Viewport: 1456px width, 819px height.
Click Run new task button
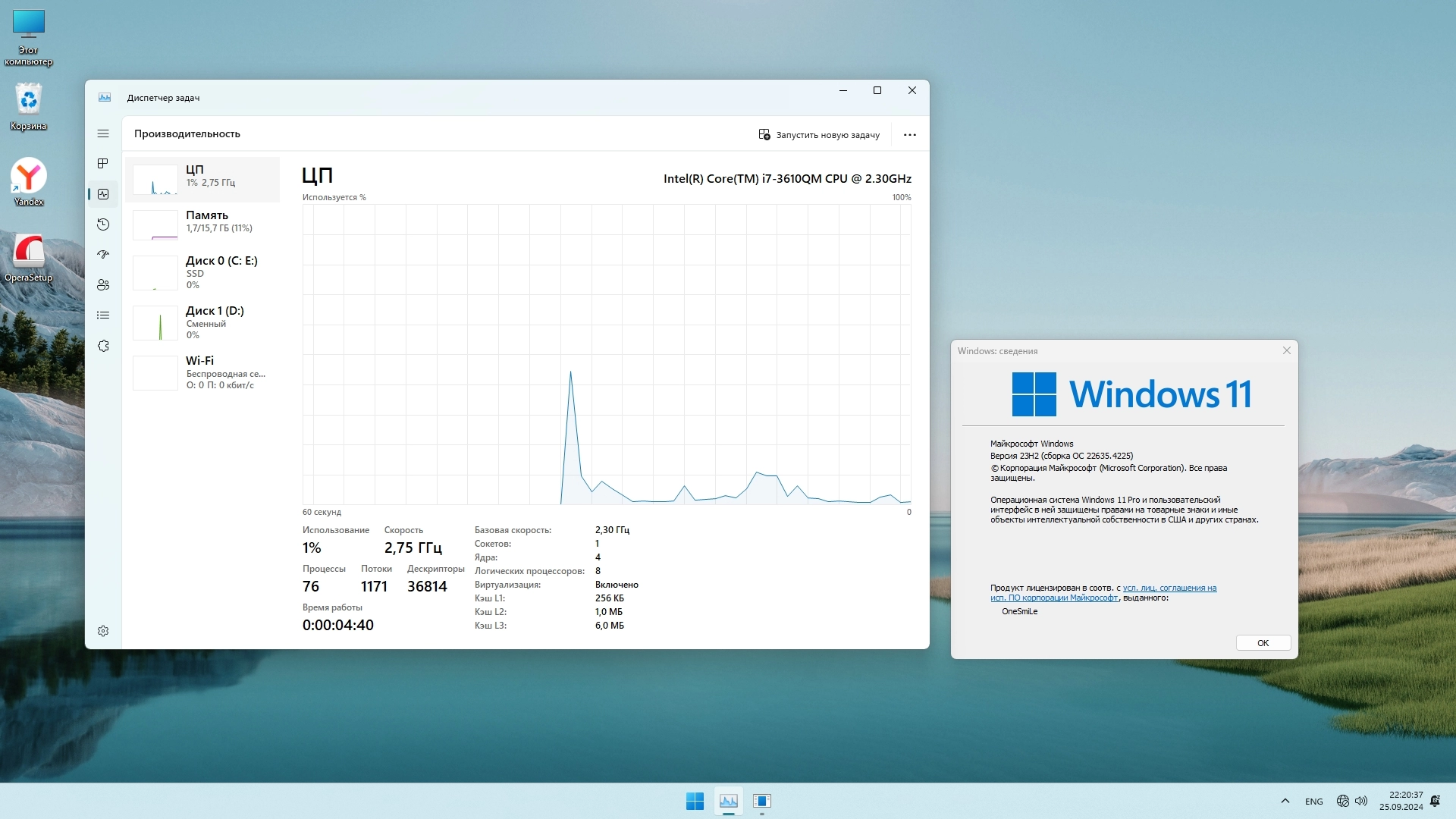click(x=819, y=135)
